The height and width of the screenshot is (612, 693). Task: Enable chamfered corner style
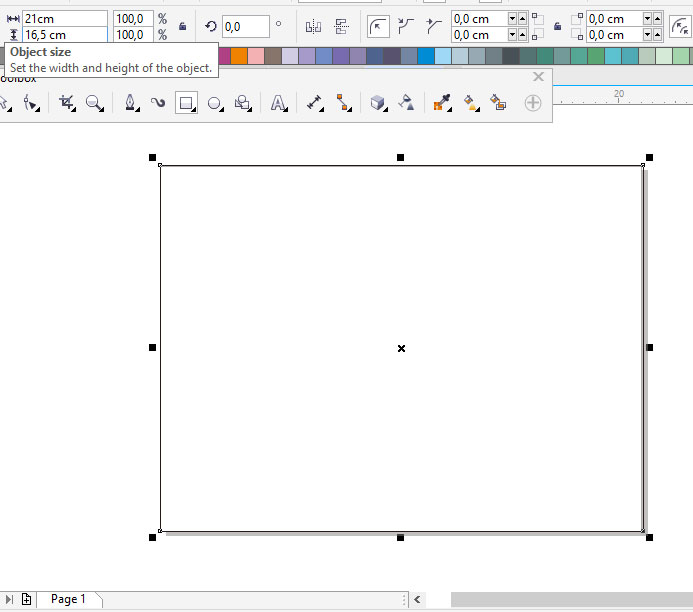[x=434, y=27]
